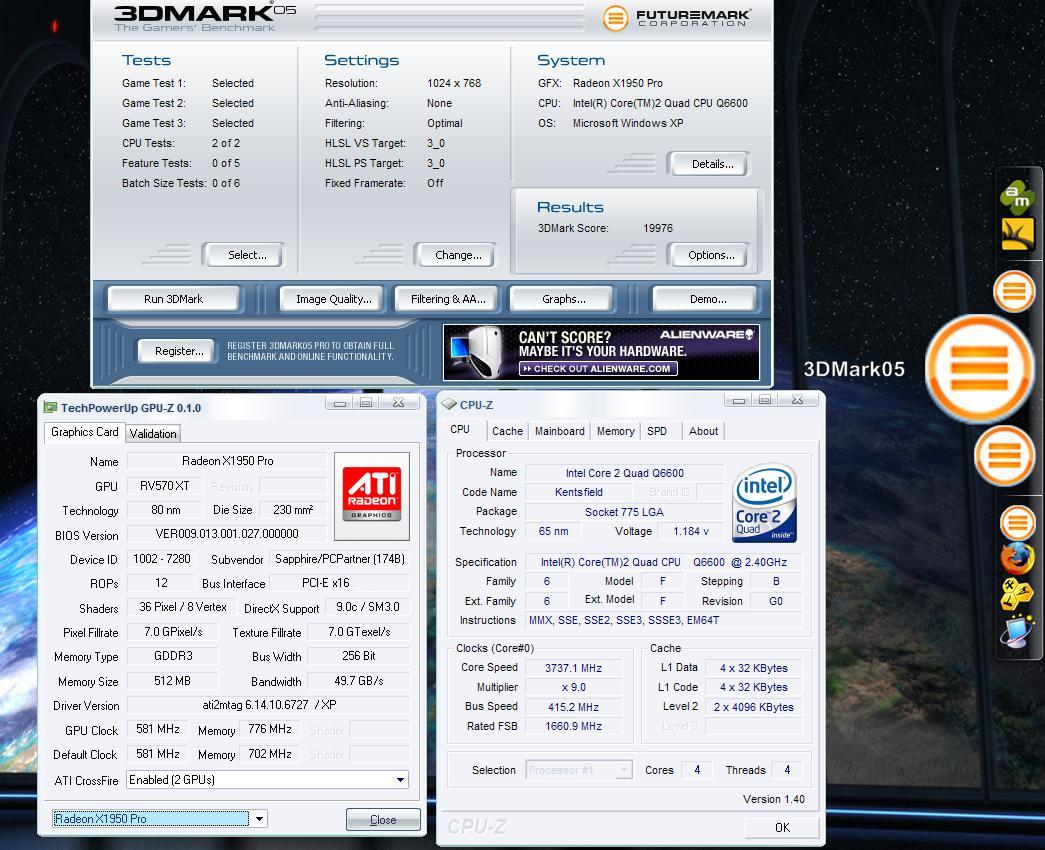
Task: Minimize the GPU-Z window
Action: (340, 403)
